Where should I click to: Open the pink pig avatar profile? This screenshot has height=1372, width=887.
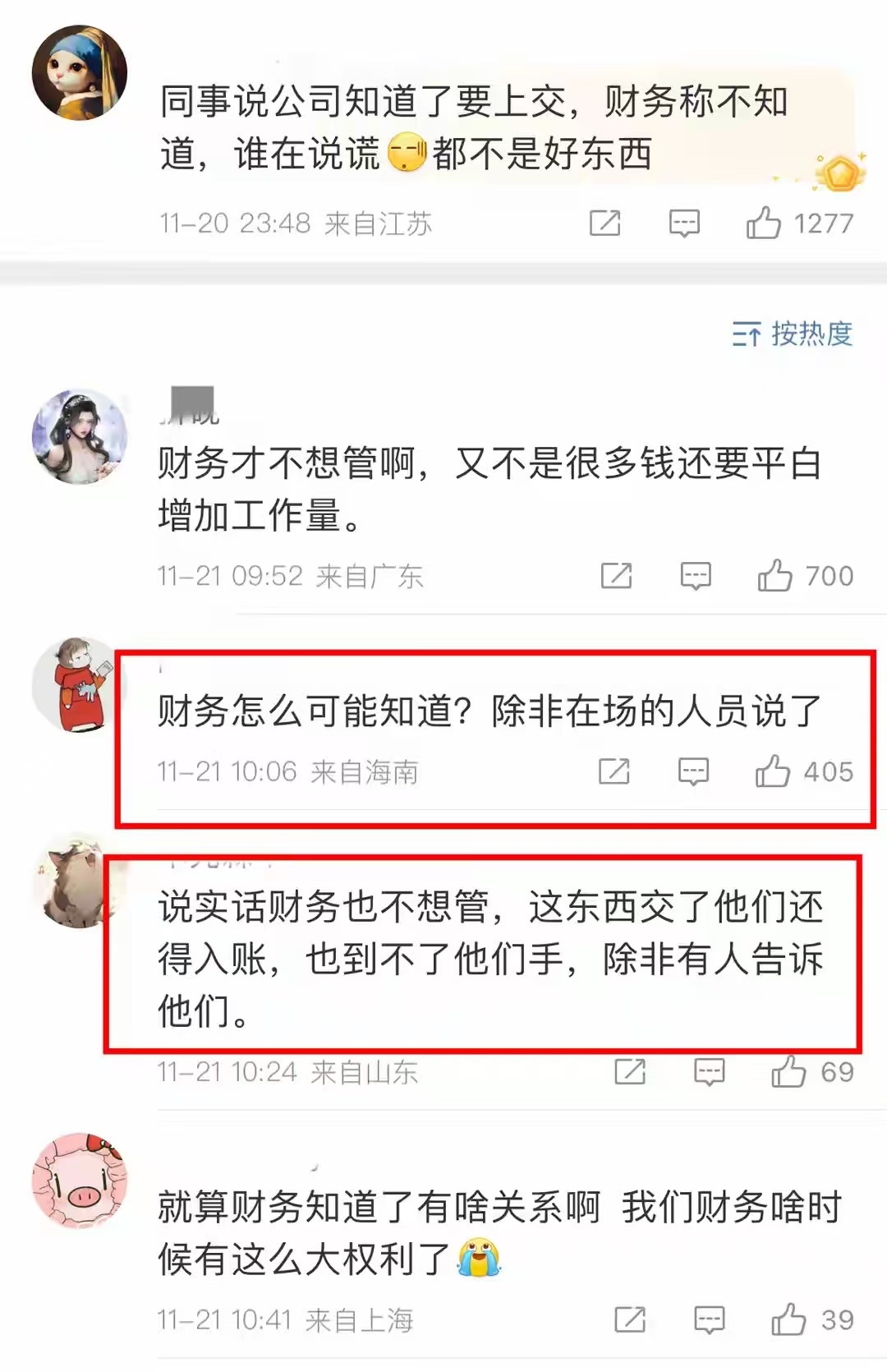pyautogui.click(x=80, y=1181)
